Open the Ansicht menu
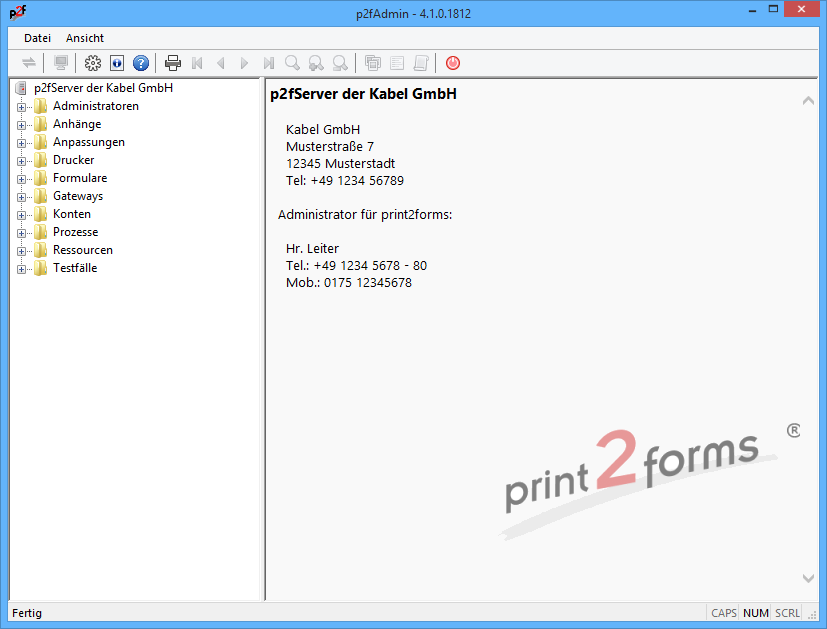 coord(84,38)
